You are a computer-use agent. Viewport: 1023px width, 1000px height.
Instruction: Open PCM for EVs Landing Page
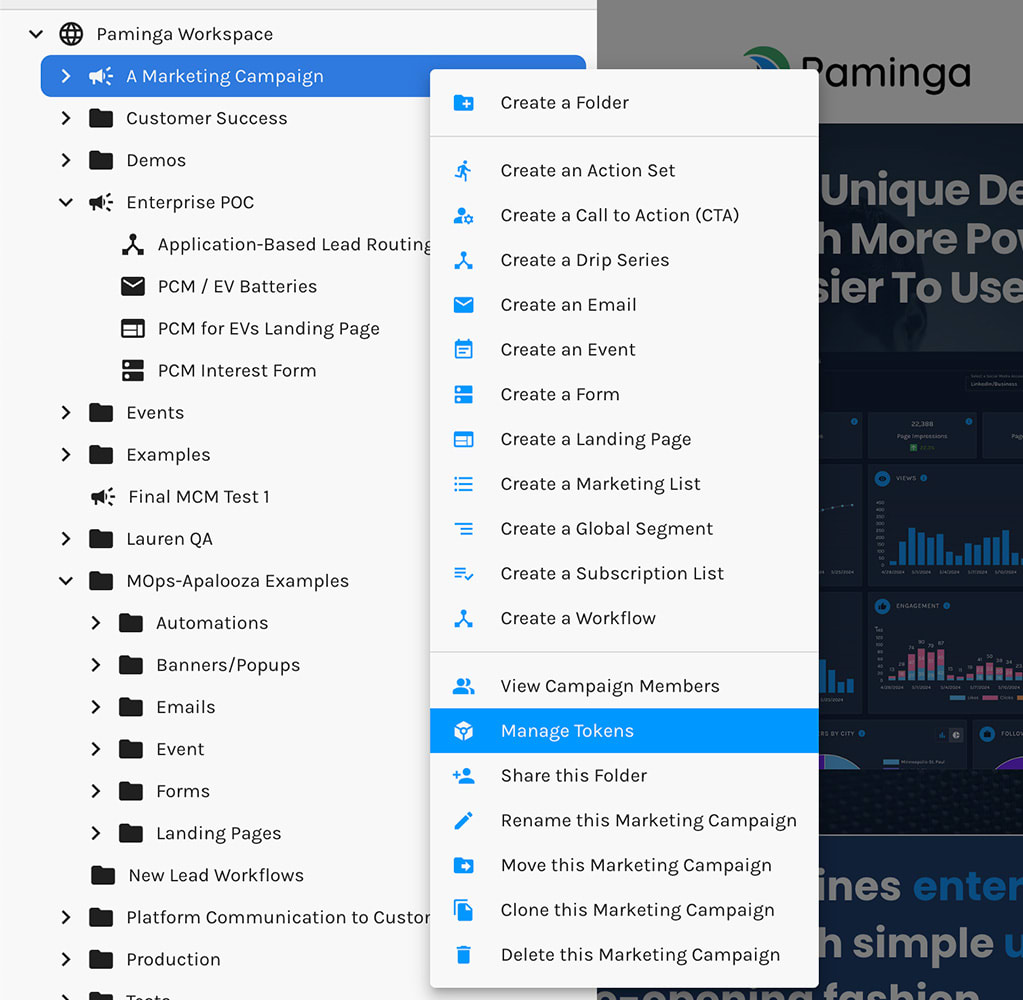pos(268,329)
